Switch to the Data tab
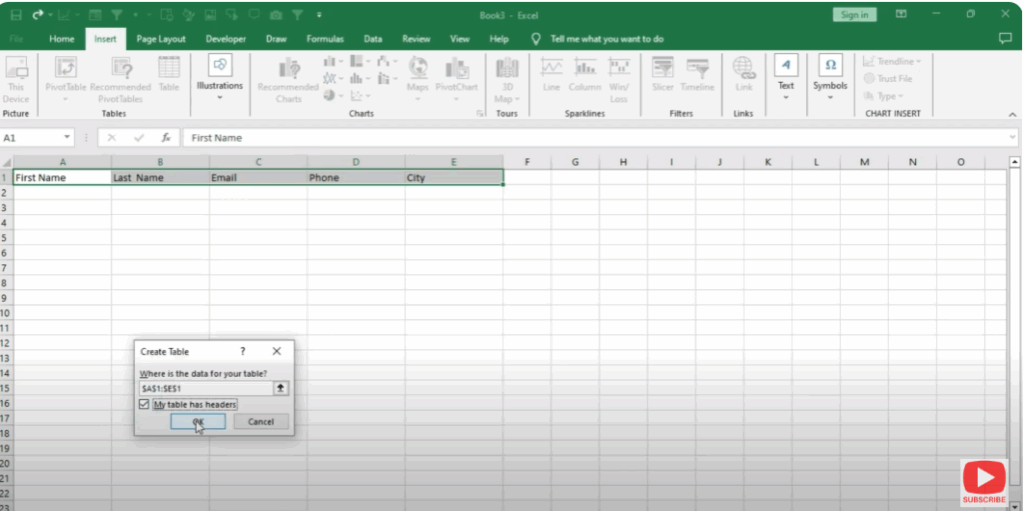This screenshot has width=1024, height=511. coord(373,39)
